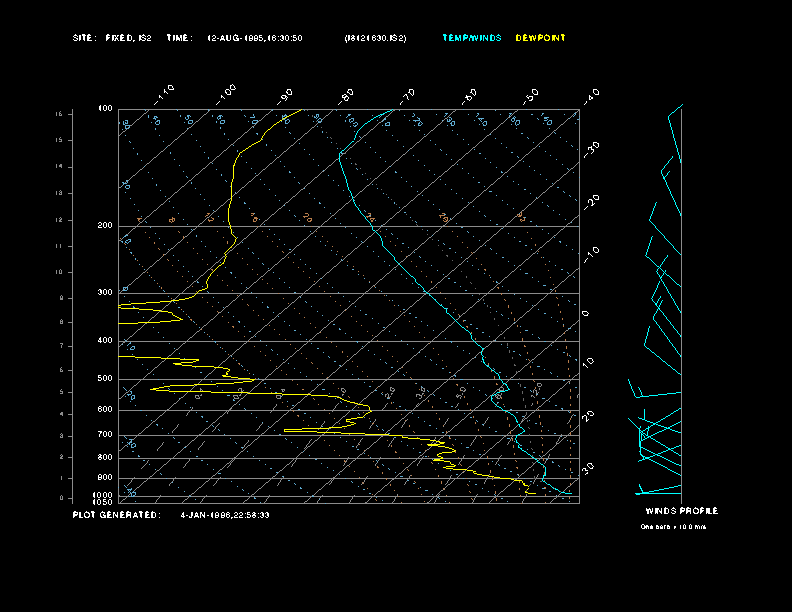This screenshot has height=612, width=792.
Task: Click the '6' altitude scale label
Action: click(62, 370)
